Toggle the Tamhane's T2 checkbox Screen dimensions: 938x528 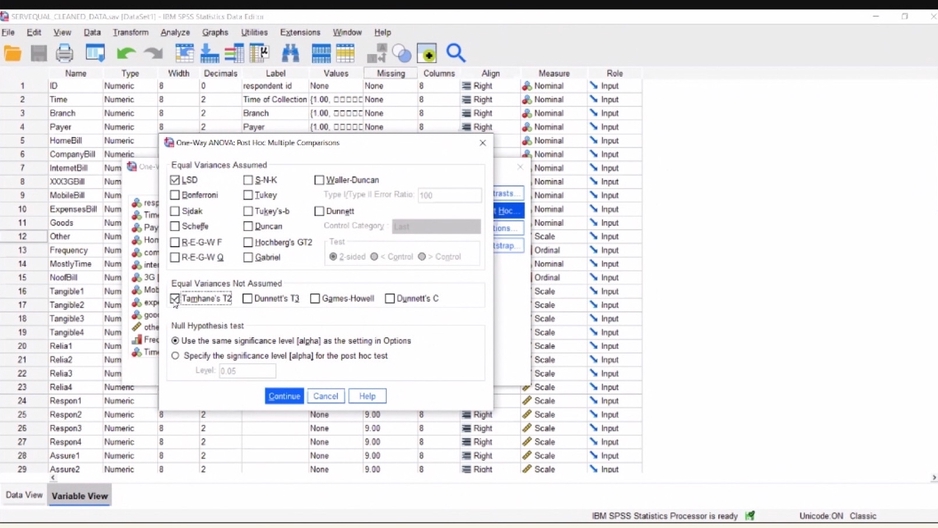point(175,298)
